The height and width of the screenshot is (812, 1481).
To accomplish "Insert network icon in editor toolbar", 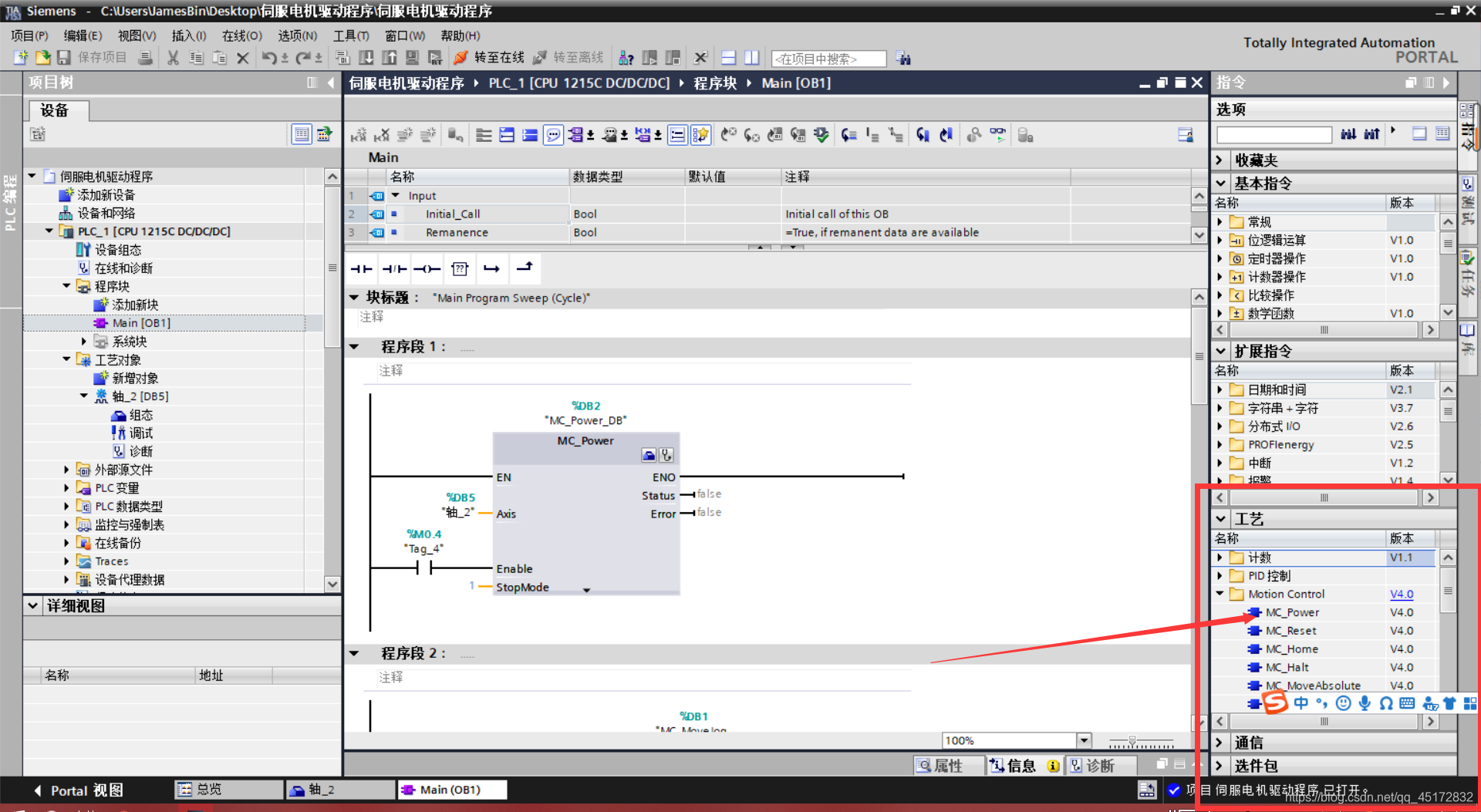I will tap(359, 136).
